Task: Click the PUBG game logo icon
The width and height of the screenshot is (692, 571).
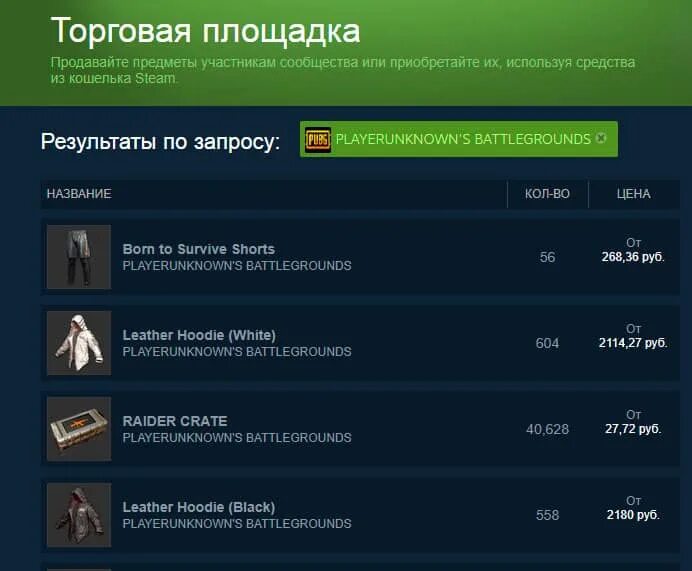Action: tap(317, 139)
